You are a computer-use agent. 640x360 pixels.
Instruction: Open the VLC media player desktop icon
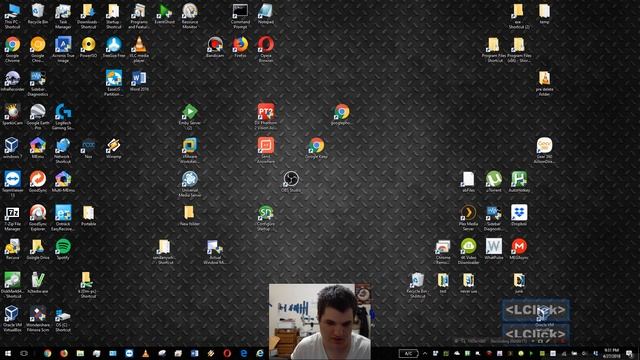(139, 49)
